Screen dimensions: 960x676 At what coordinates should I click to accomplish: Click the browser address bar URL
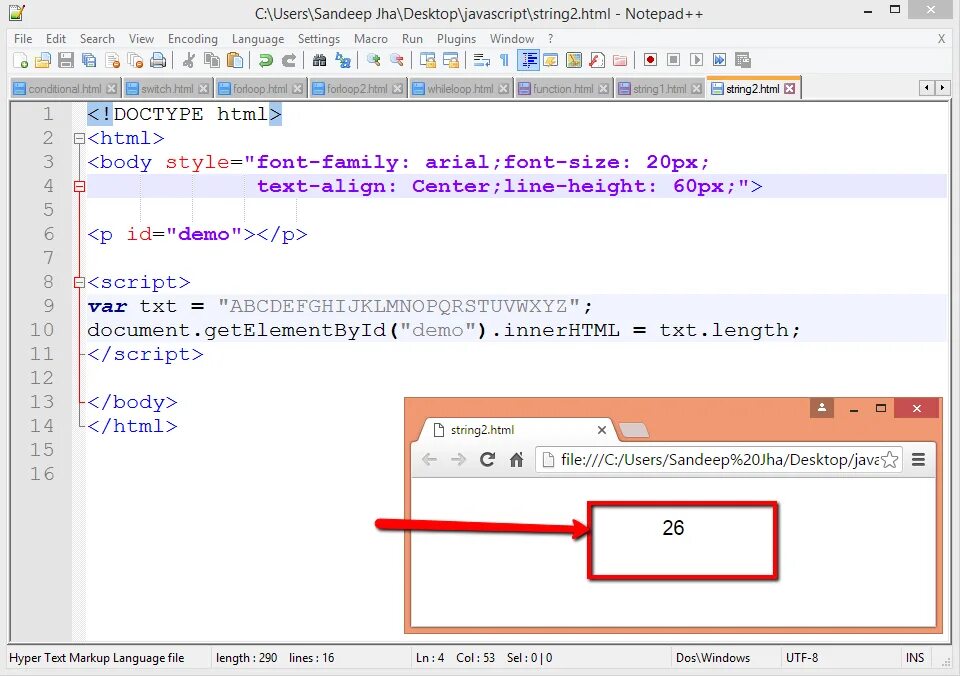tap(720, 460)
